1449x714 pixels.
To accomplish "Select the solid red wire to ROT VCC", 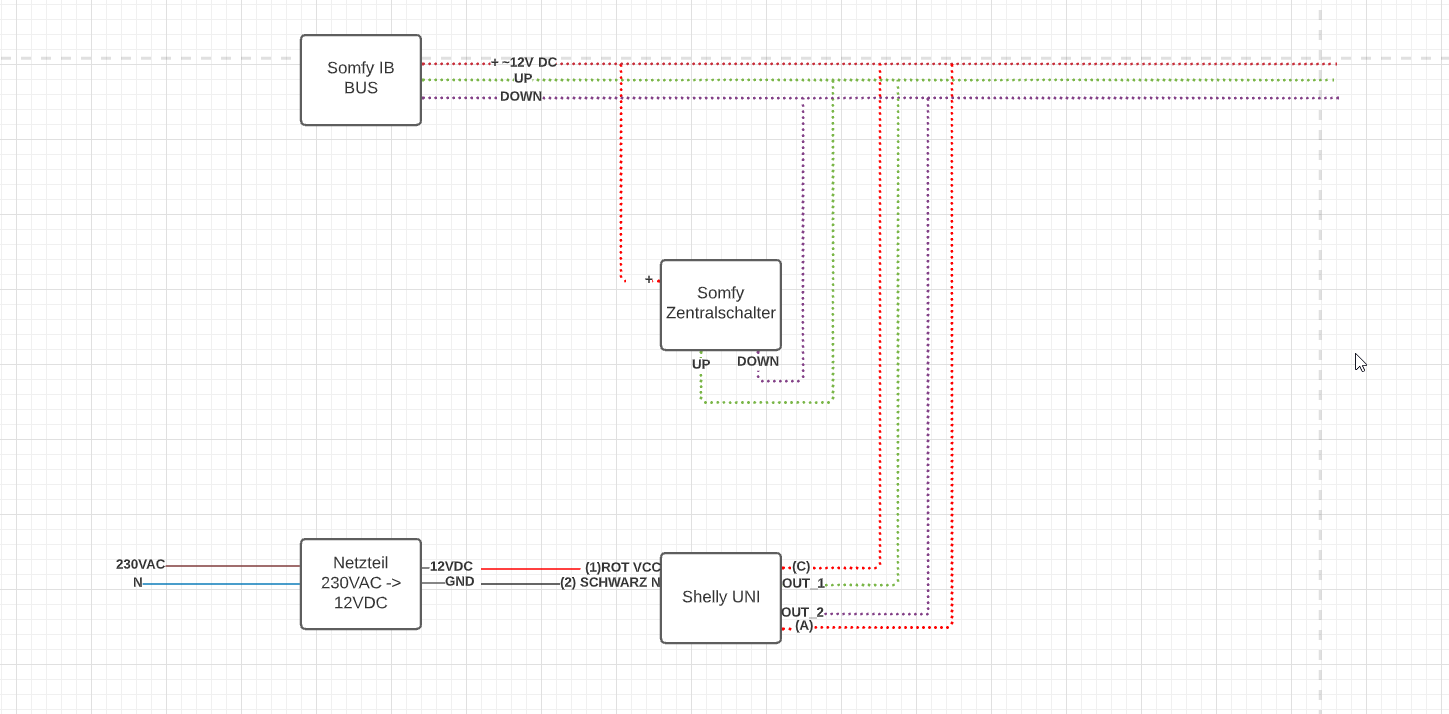I will (531, 569).
